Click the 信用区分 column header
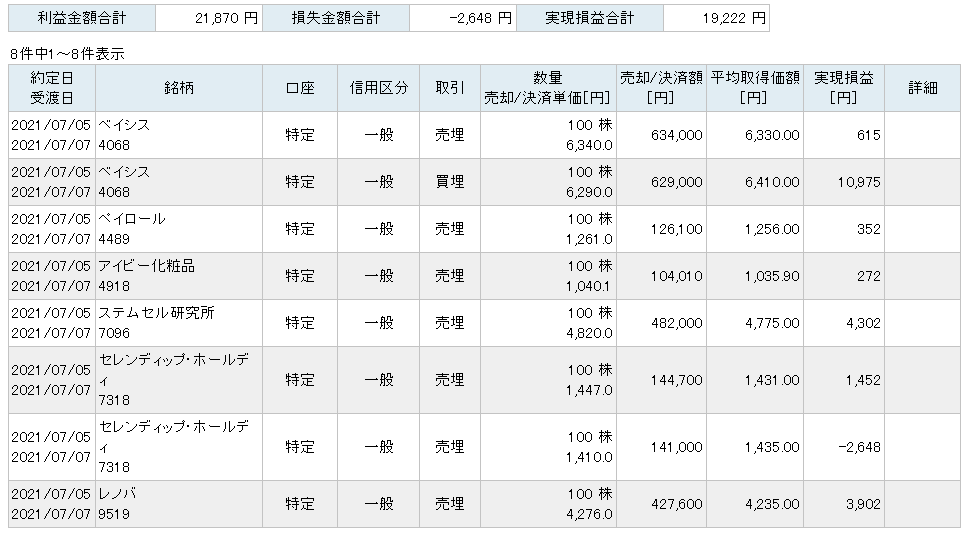964x534 pixels. (379, 88)
